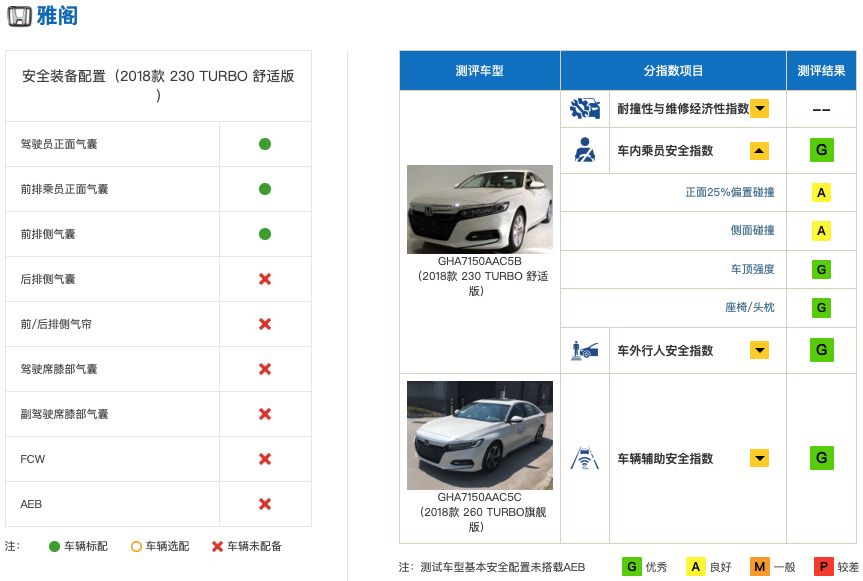Viewport: 863px width, 581px height.
Task: Click the green G 优秀 legend badge
Action: (x=633, y=566)
